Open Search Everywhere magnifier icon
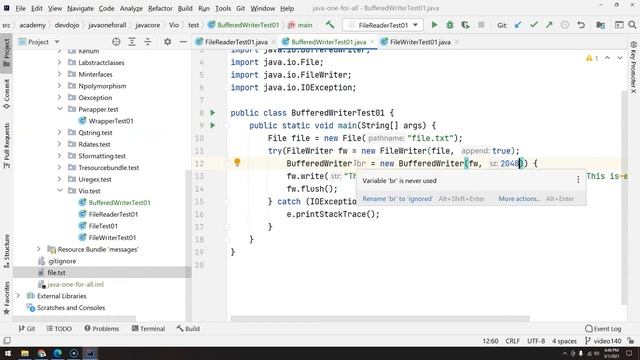Image resolution: width=640 pixels, height=360 pixels. tap(632, 25)
